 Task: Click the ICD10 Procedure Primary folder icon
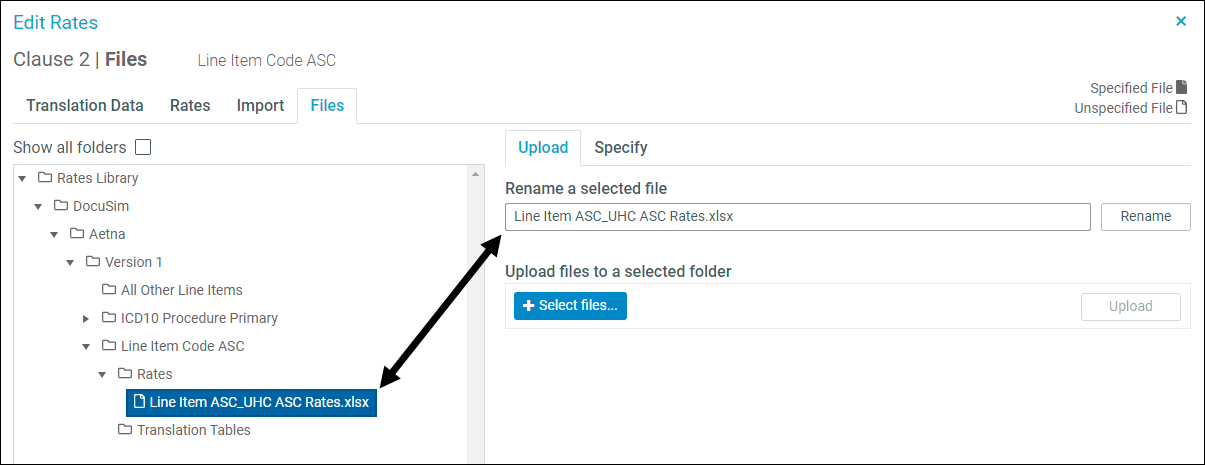109,318
